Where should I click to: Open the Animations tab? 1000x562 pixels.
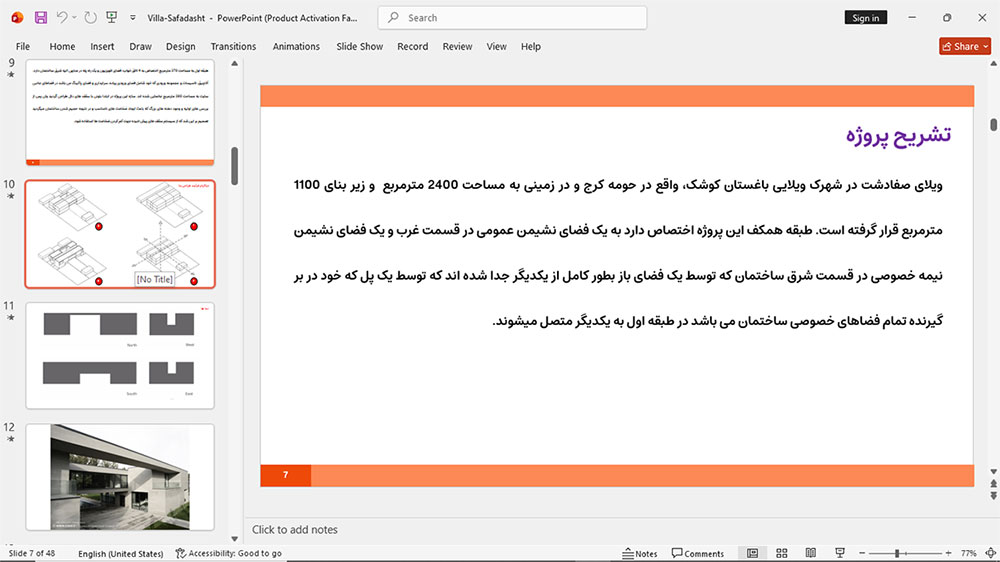point(296,47)
